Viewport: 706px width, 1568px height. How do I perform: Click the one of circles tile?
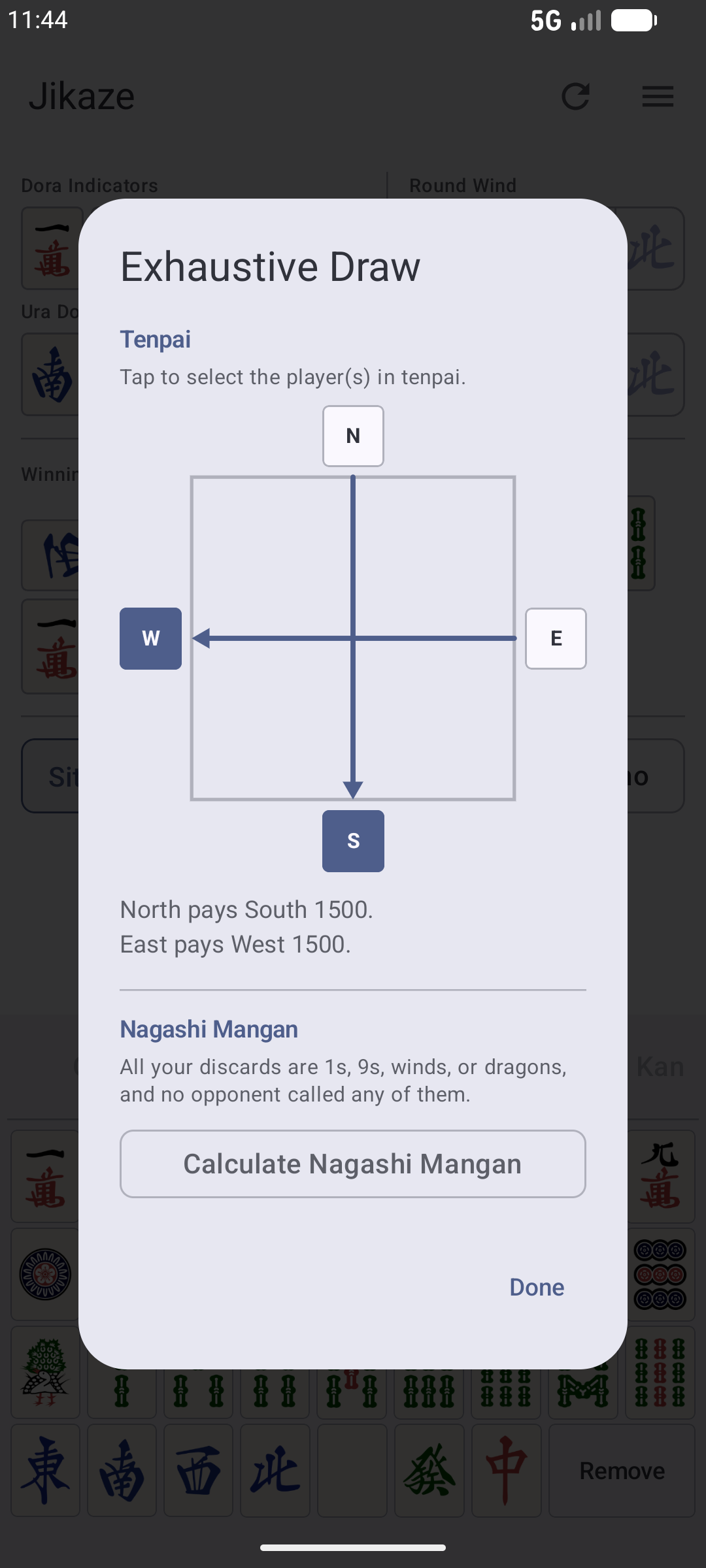click(45, 1274)
